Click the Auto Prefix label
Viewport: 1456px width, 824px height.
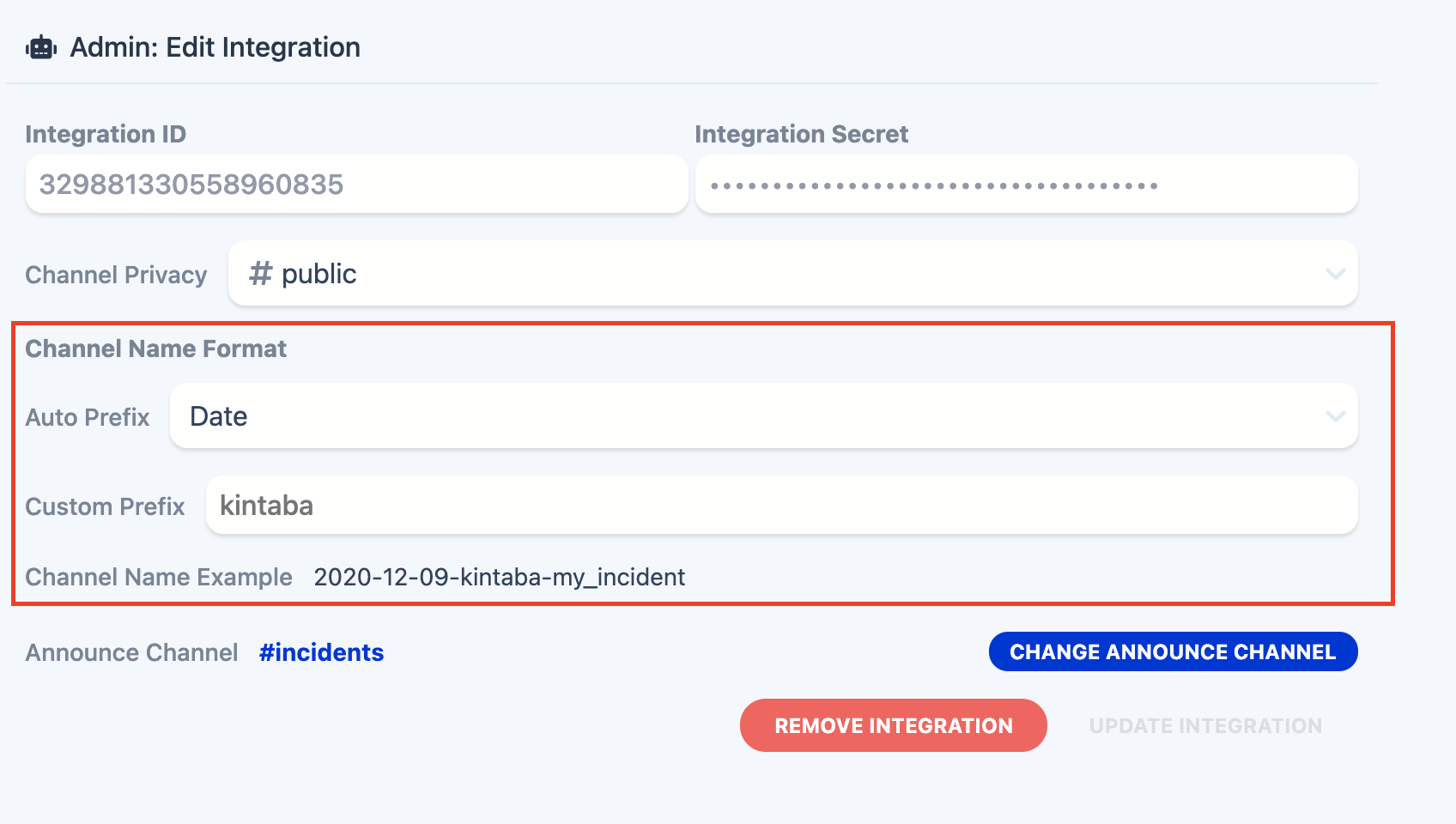(88, 417)
